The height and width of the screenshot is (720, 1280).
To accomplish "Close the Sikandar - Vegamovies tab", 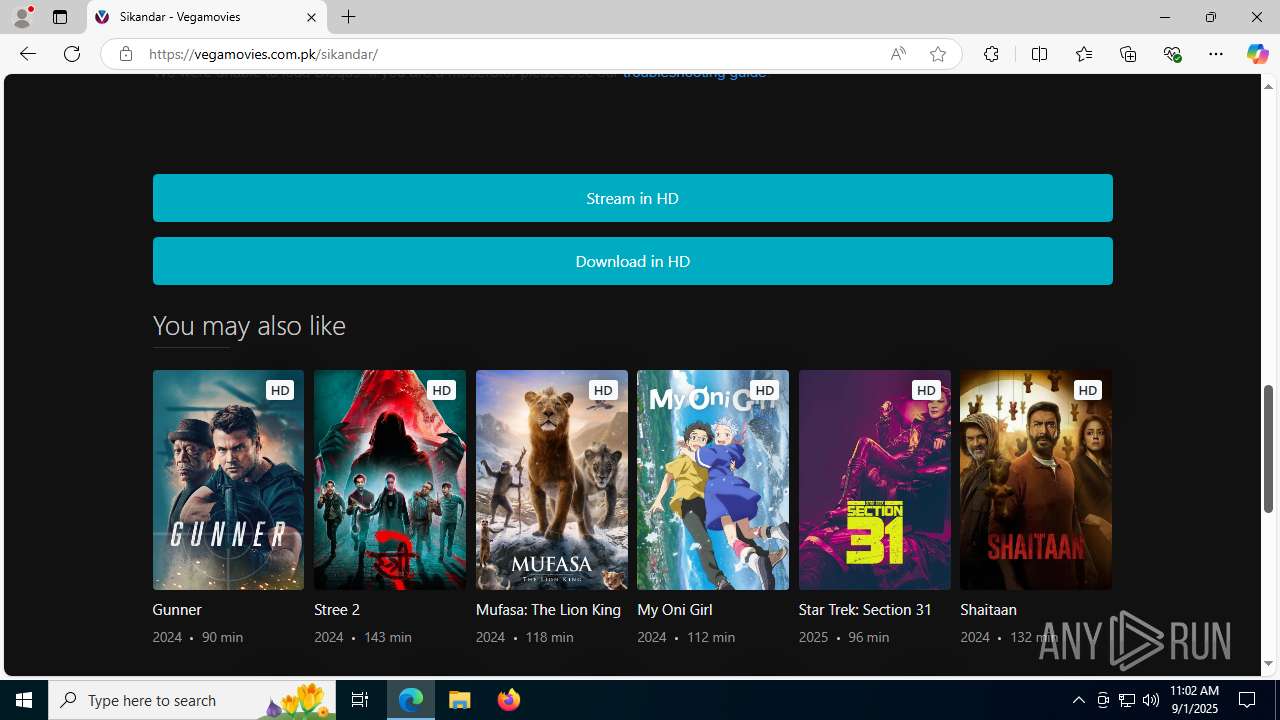I will (x=311, y=17).
